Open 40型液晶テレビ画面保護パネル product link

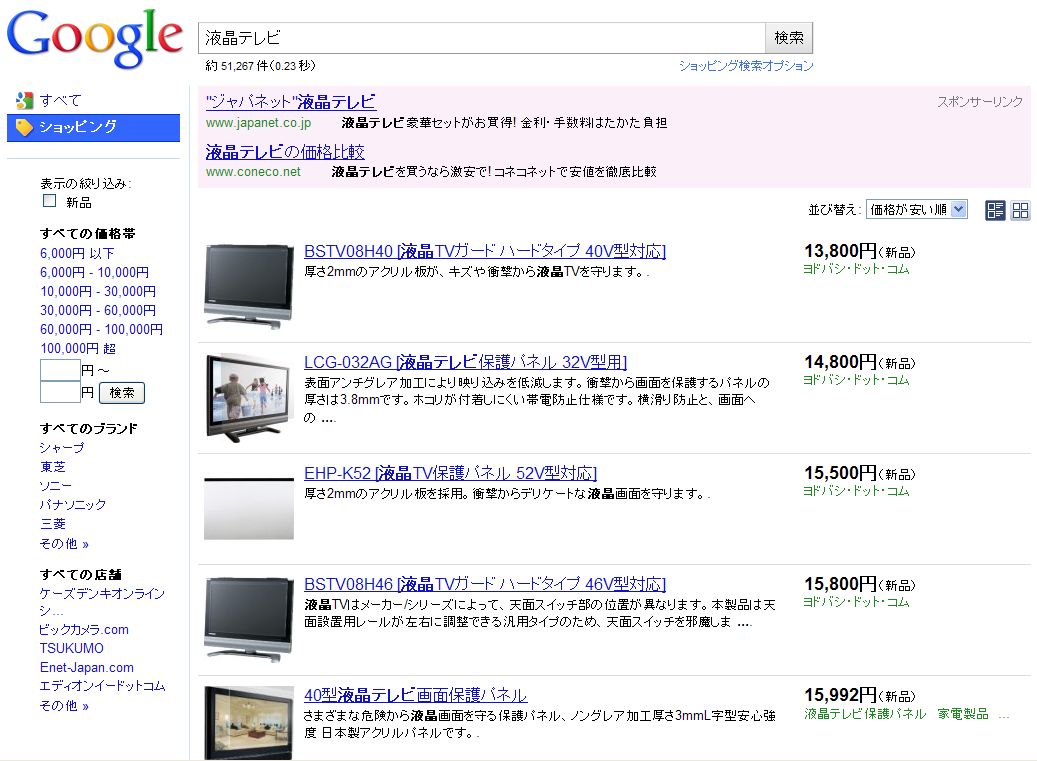(415, 696)
